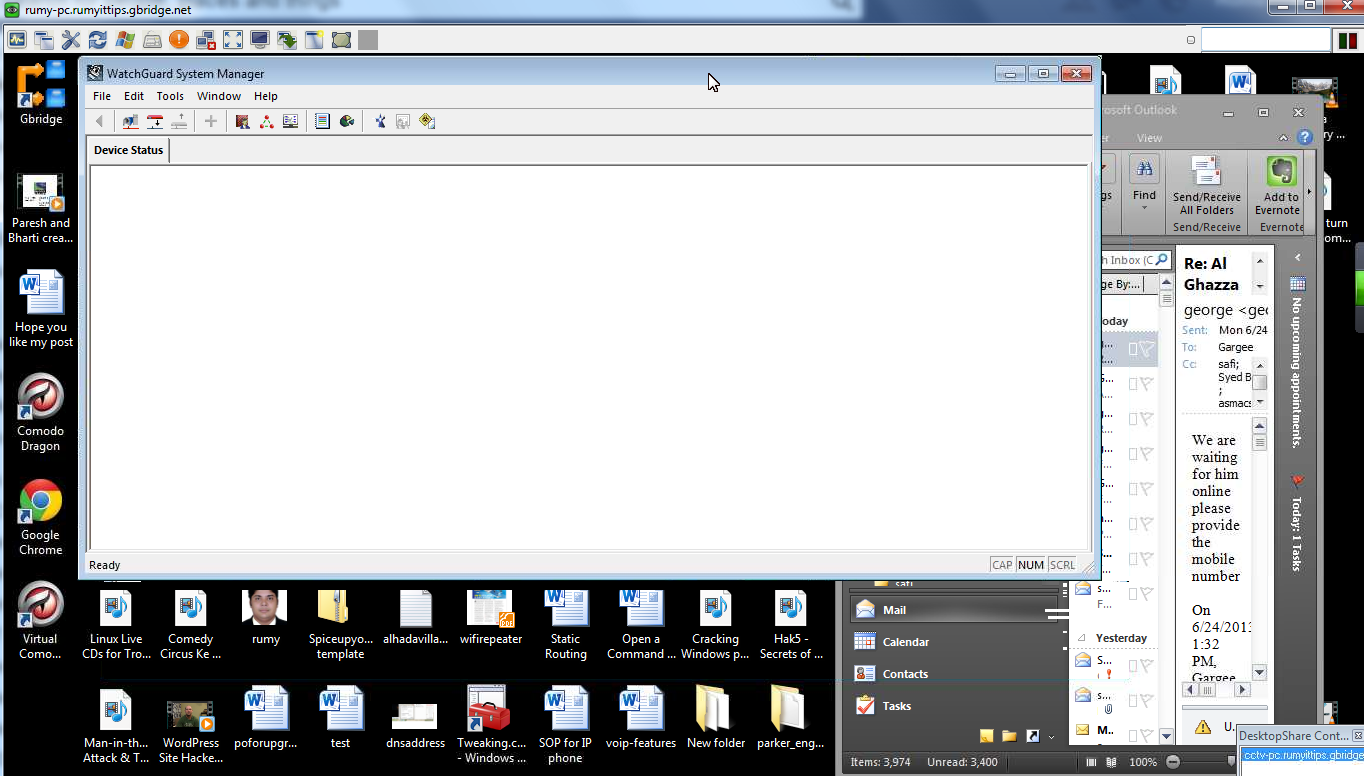Viewport: 1364px width, 776px height.
Task: Select the Tweaking.com Windows repair desktop icon
Action: (x=491, y=724)
